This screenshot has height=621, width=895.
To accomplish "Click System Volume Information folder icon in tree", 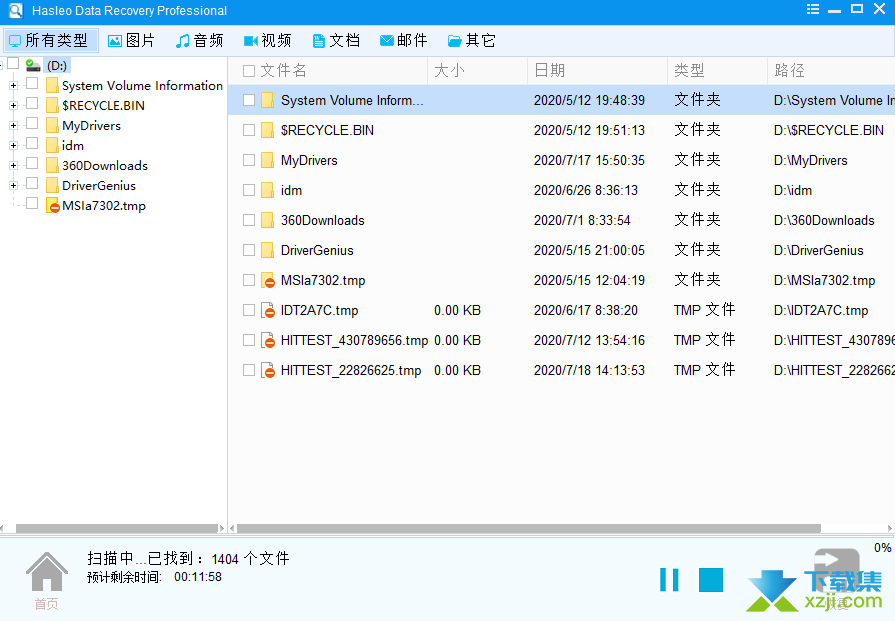I will tap(53, 86).
